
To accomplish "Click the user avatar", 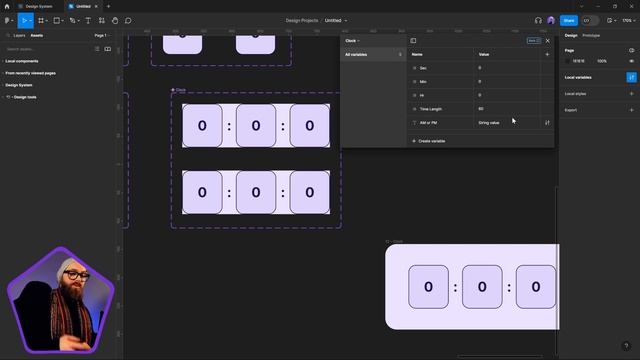I will 551,20.
